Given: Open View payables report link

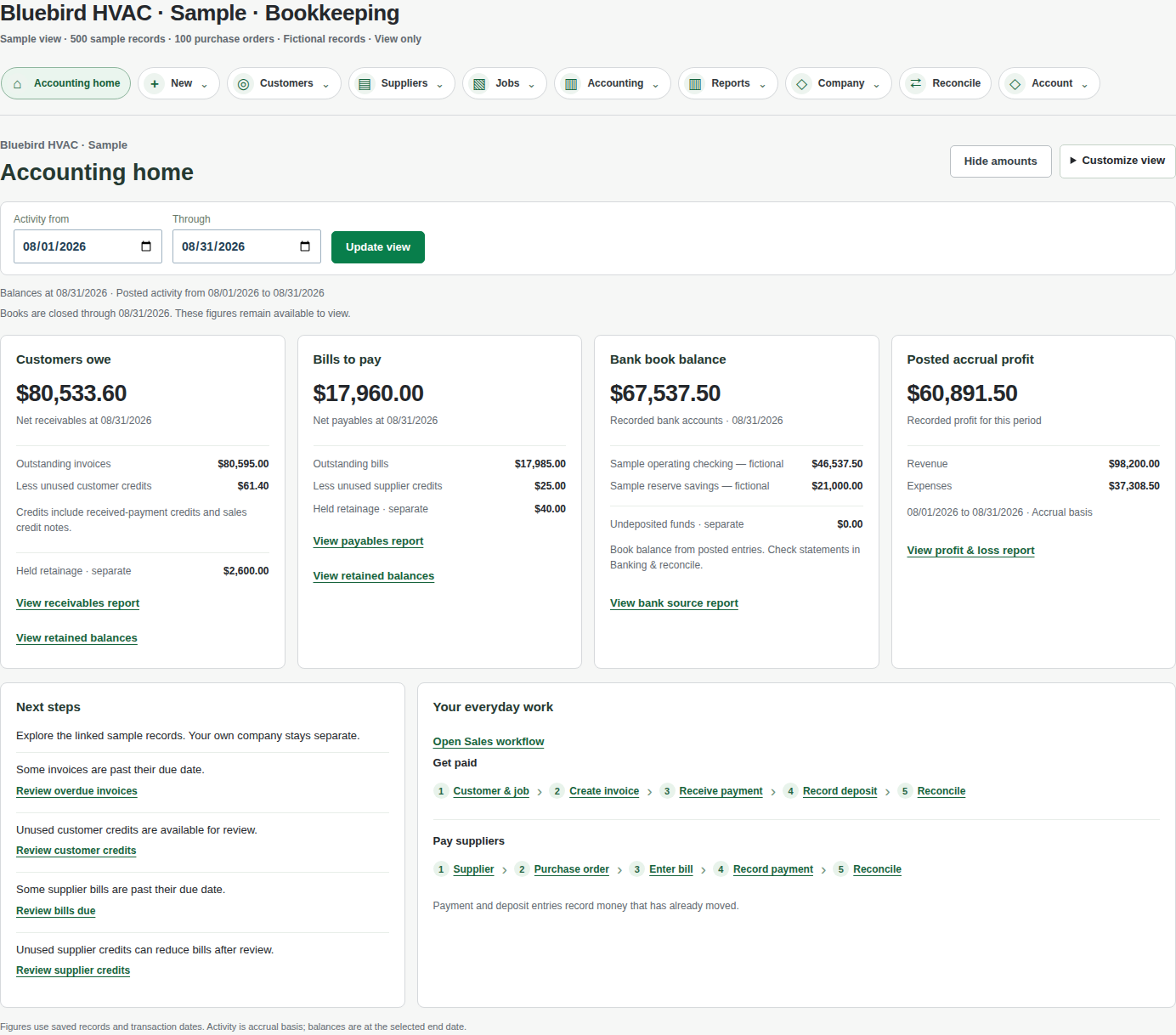Looking at the screenshot, I should point(368,541).
